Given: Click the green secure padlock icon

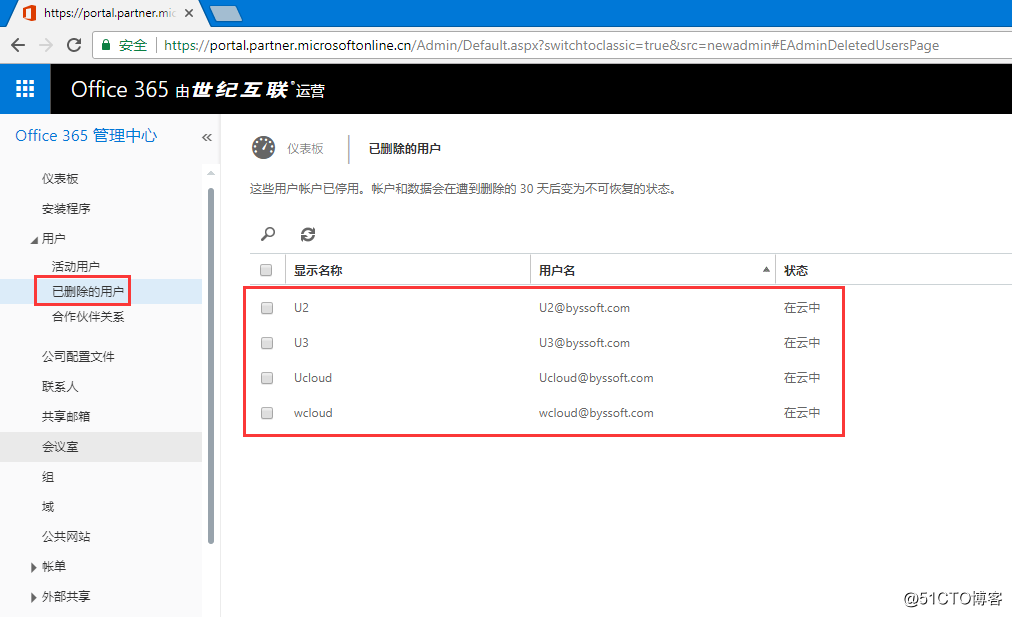Looking at the screenshot, I should [x=106, y=45].
